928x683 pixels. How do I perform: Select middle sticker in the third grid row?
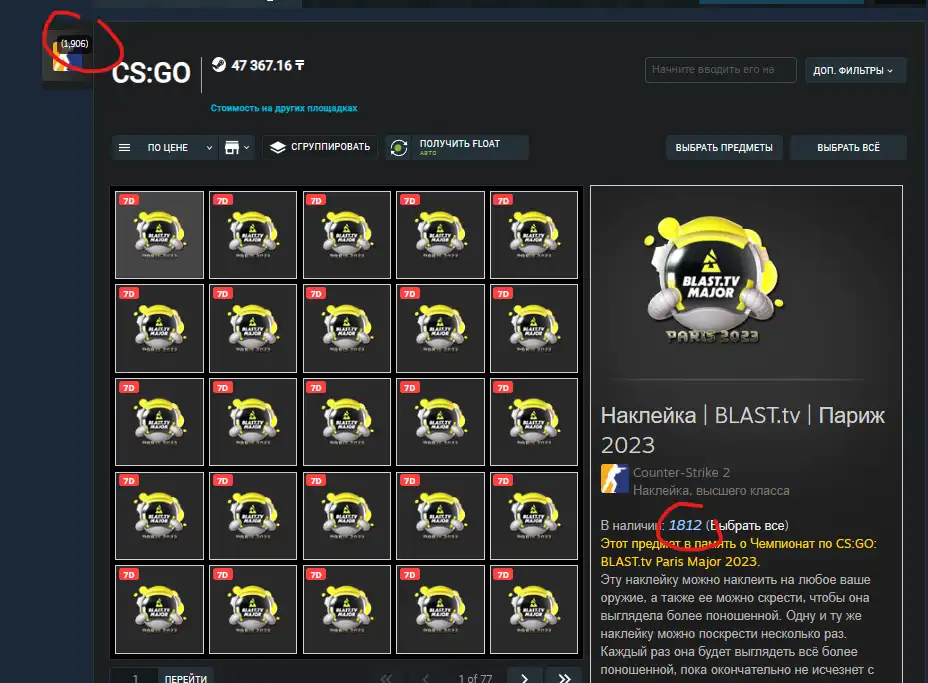click(347, 422)
